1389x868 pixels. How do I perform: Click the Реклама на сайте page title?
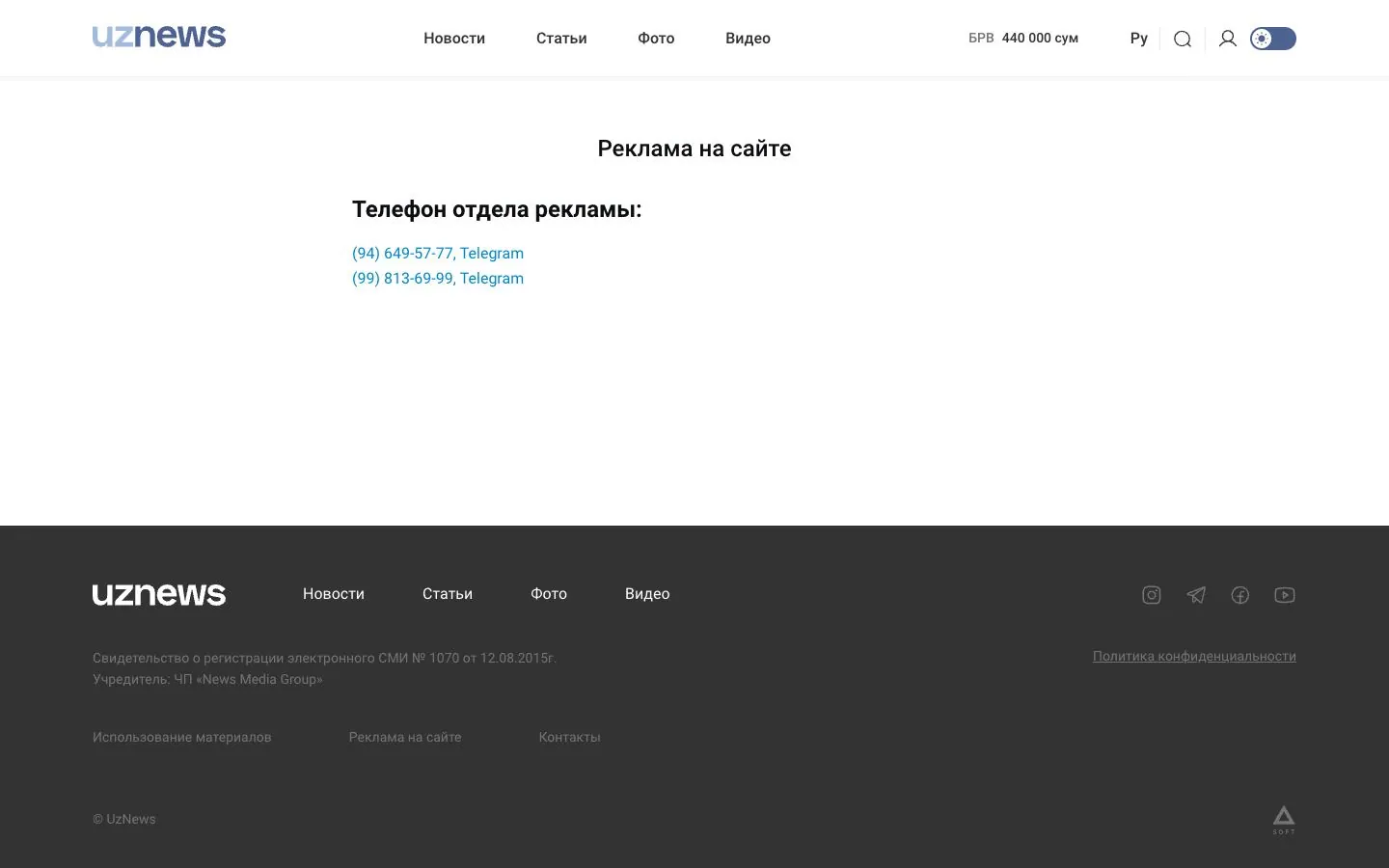tap(694, 149)
